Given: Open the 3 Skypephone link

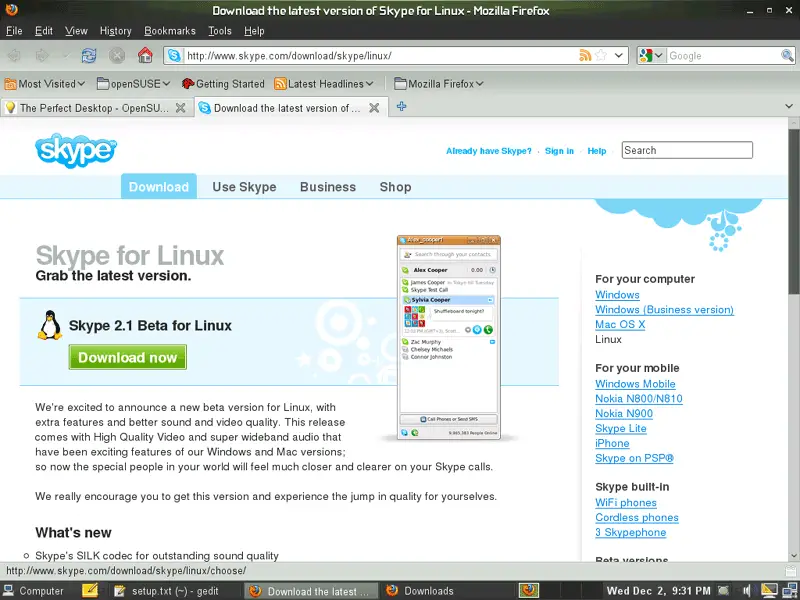Looking at the screenshot, I should tap(631, 532).
